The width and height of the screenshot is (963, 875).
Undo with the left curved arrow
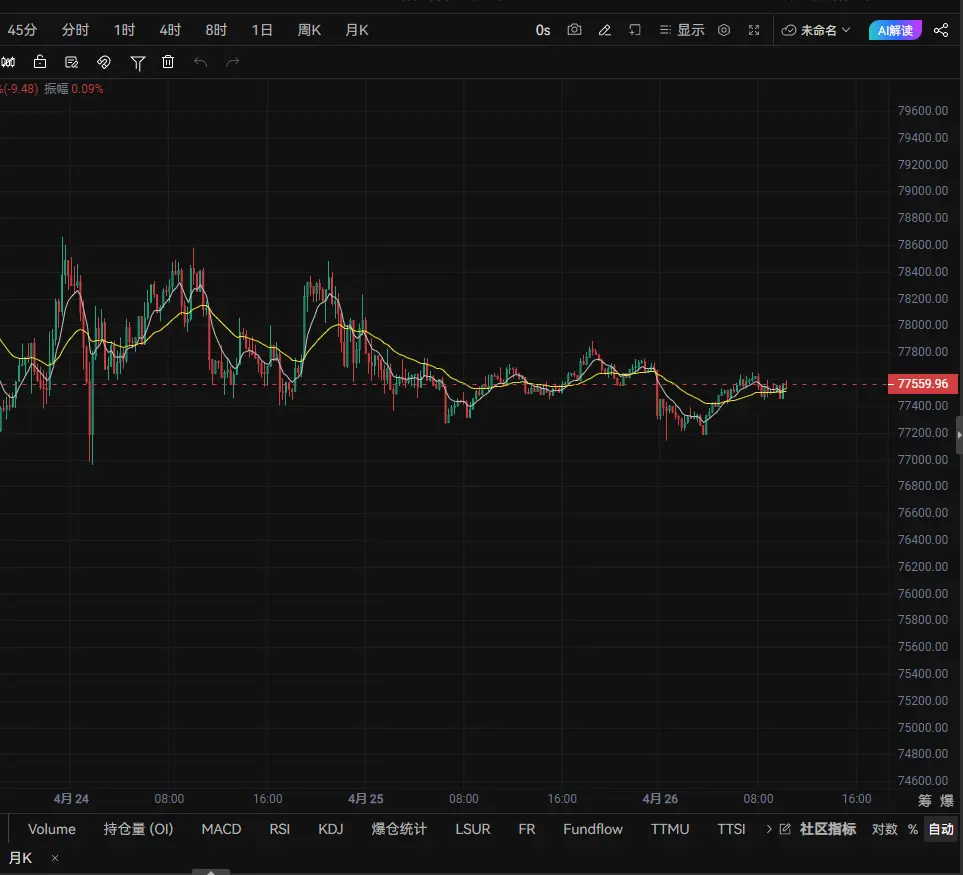pos(200,62)
